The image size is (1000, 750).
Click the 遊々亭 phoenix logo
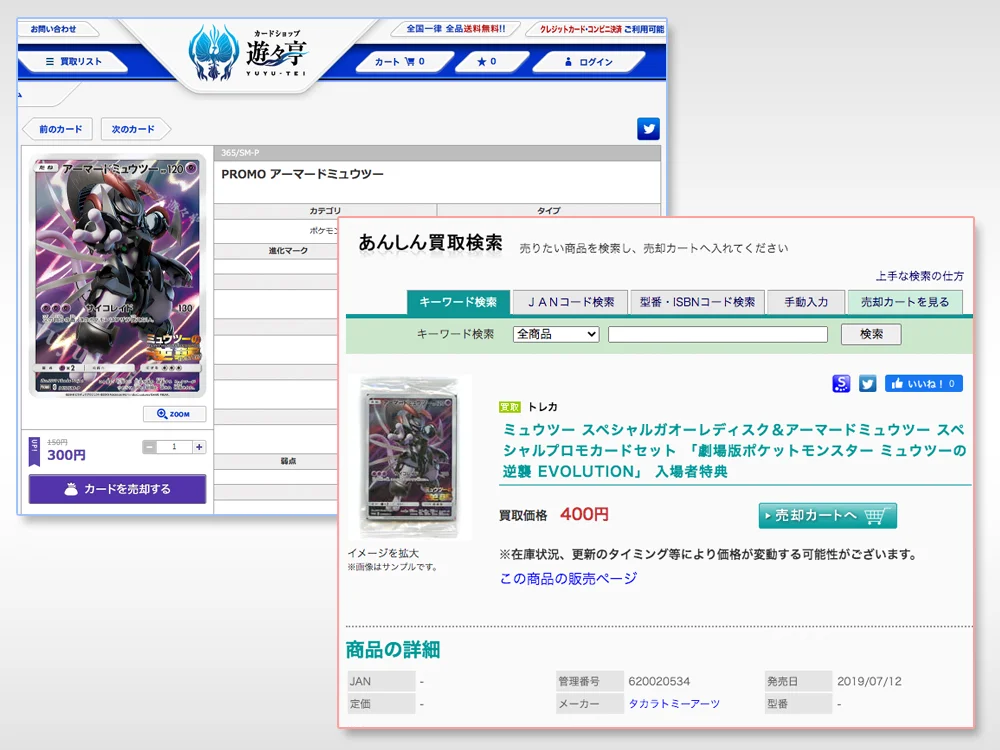(x=249, y=54)
